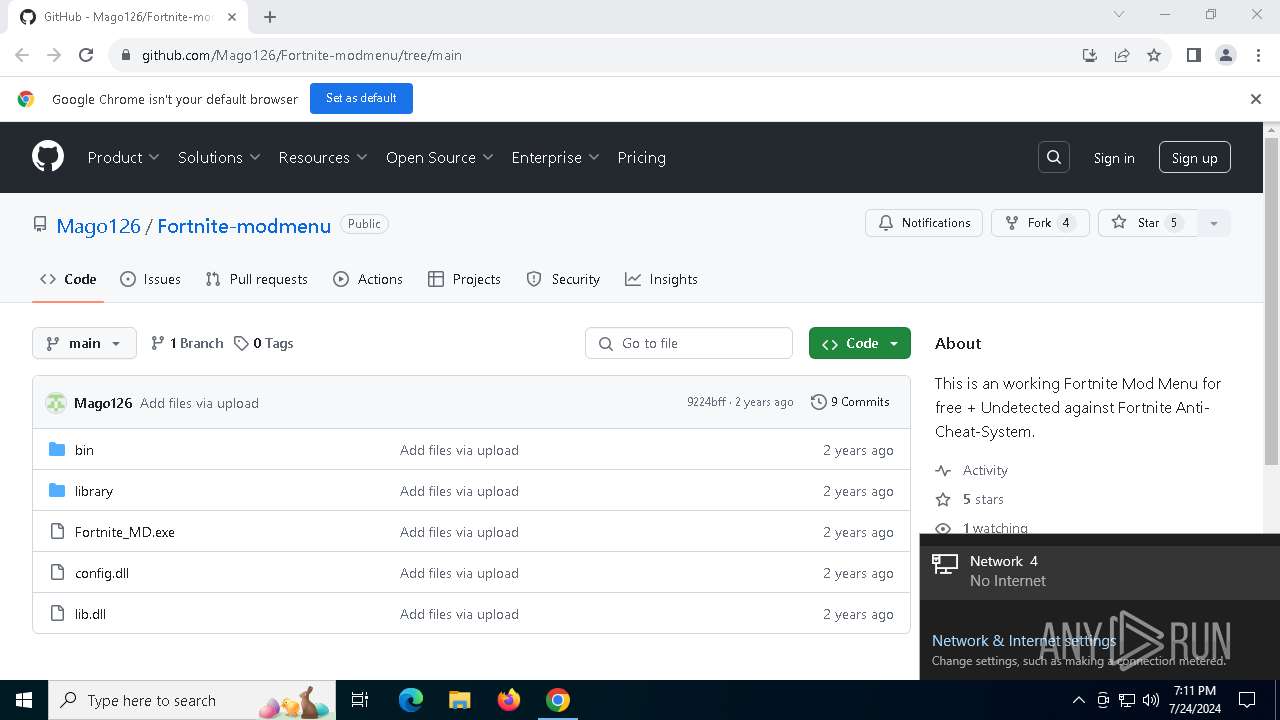This screenshot has width=1280, height=720.
Task: Switch to the Pull requests tab
Action: tap(256, 279)
